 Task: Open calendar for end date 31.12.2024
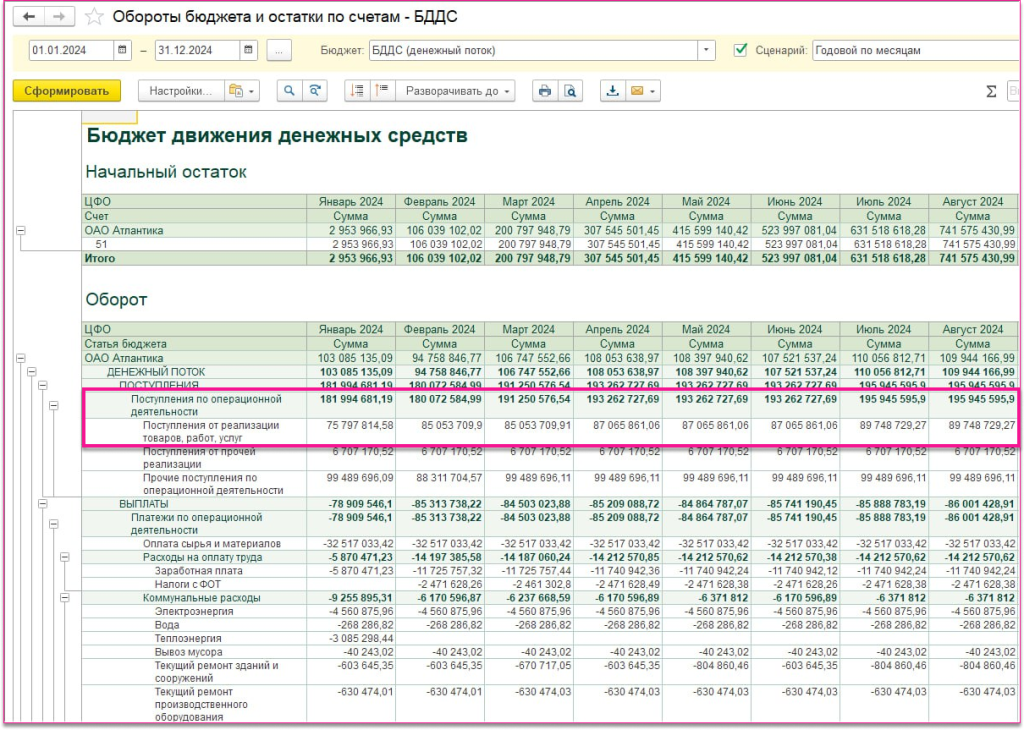[x=248, y=50]
